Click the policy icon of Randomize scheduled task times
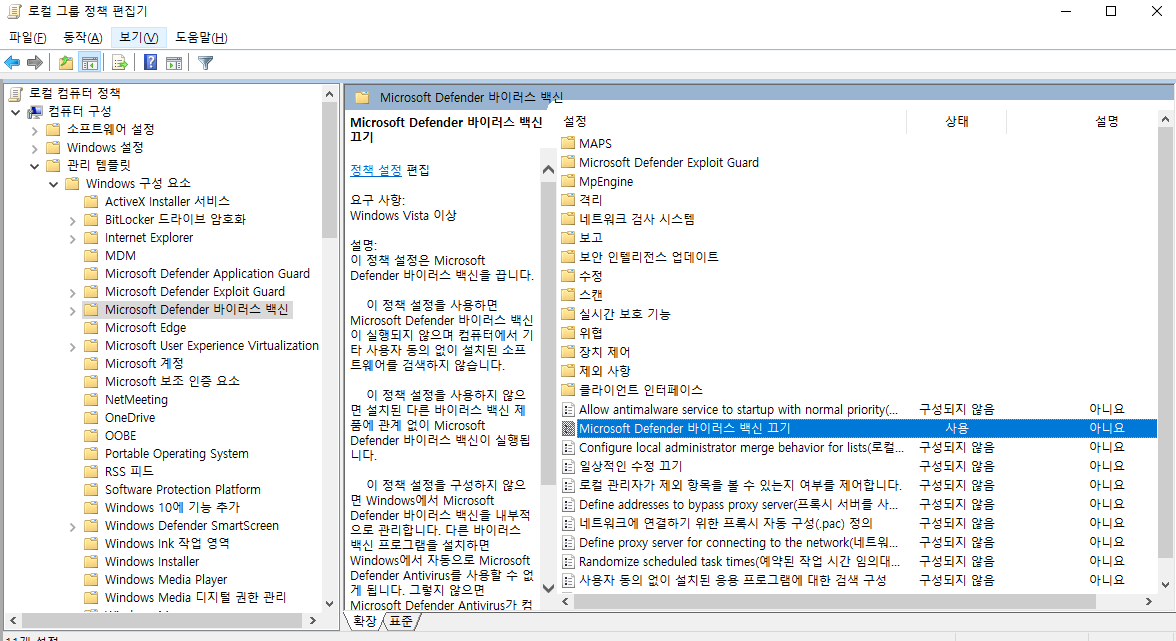The image size is (1176, 641). coord(568,562)
